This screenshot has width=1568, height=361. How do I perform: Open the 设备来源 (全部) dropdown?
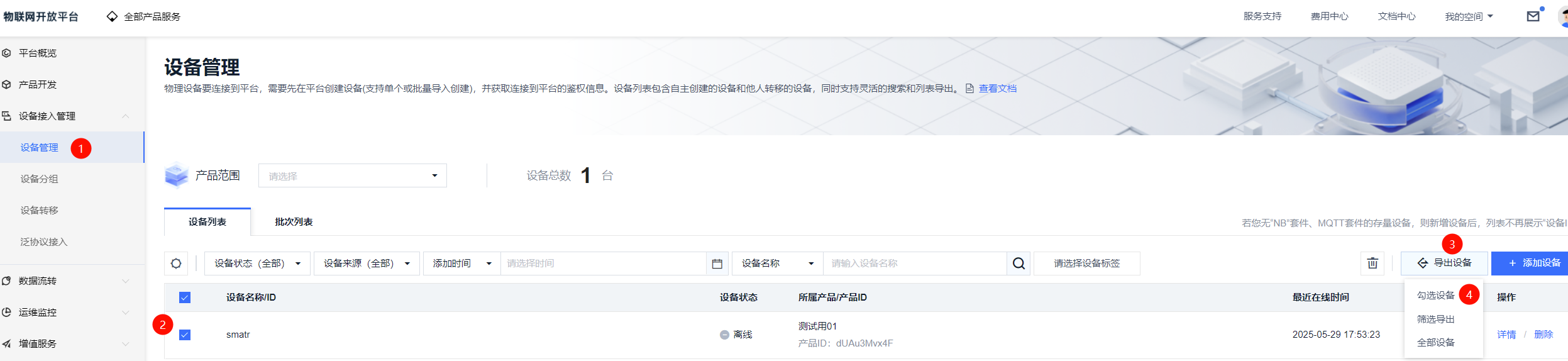(367, 264)
